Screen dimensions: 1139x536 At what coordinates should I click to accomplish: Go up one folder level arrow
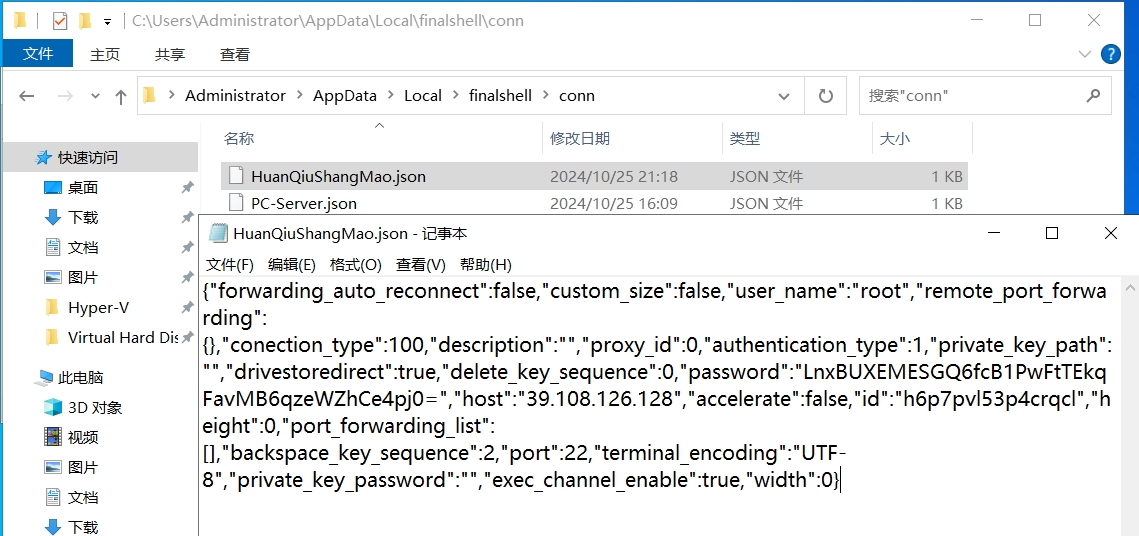pos(121,96)
